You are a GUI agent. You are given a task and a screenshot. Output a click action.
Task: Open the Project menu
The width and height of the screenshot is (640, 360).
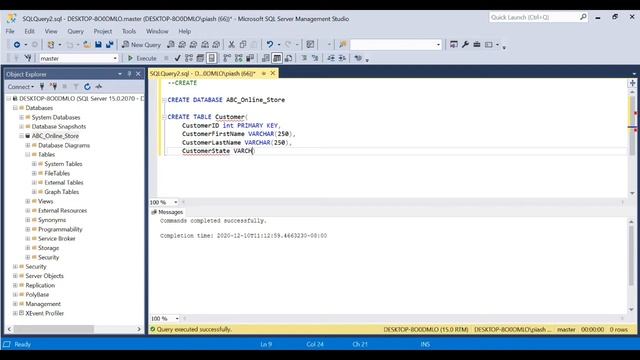[102, 31]
